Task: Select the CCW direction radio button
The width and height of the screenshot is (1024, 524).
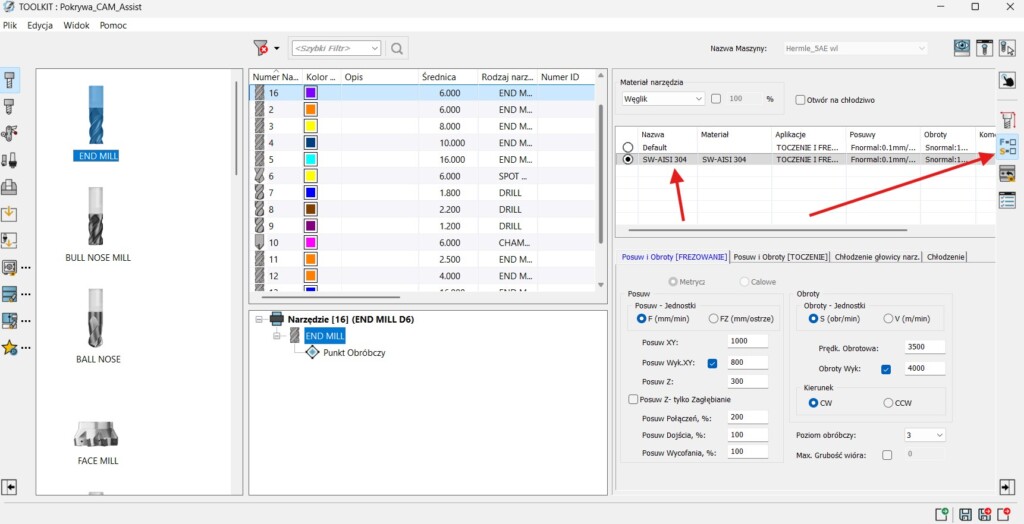Action: 889,403
